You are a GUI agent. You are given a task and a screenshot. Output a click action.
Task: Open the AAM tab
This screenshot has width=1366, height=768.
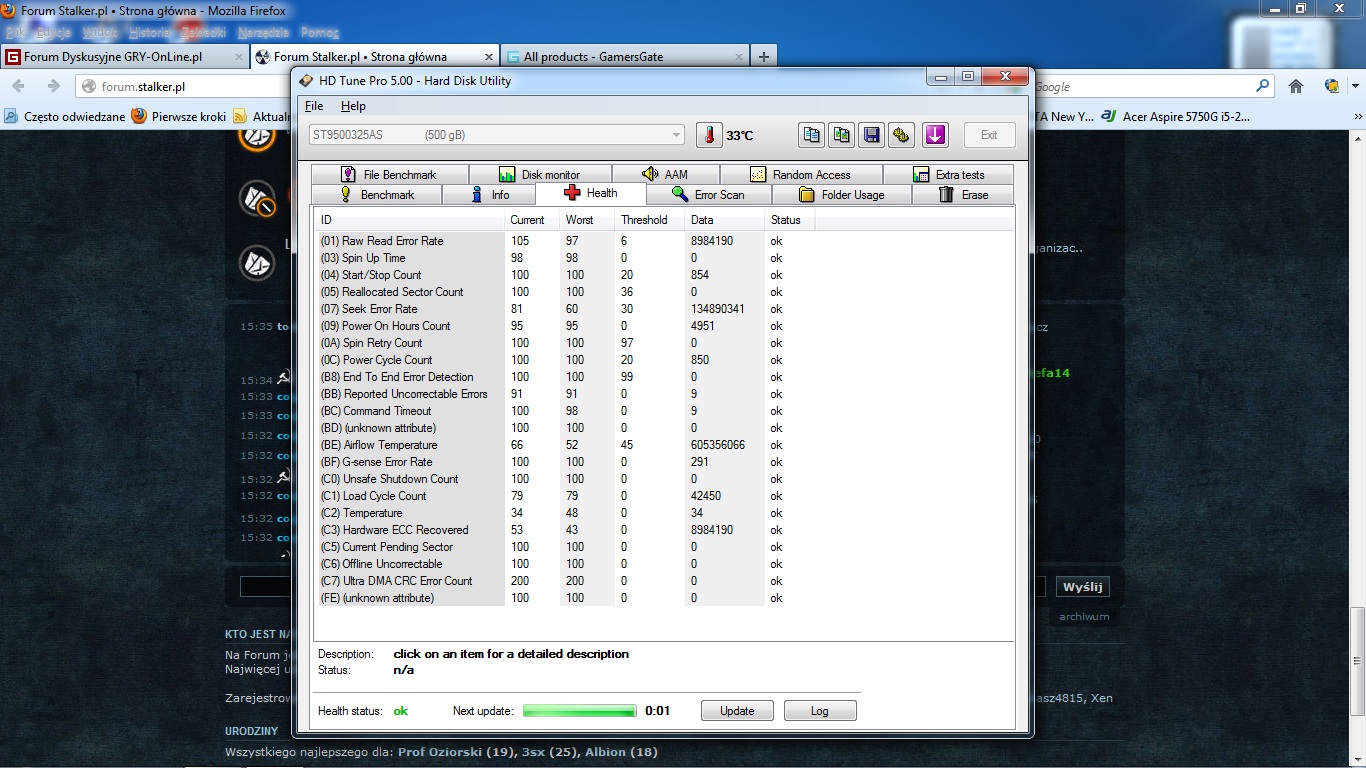coord(666,174)
